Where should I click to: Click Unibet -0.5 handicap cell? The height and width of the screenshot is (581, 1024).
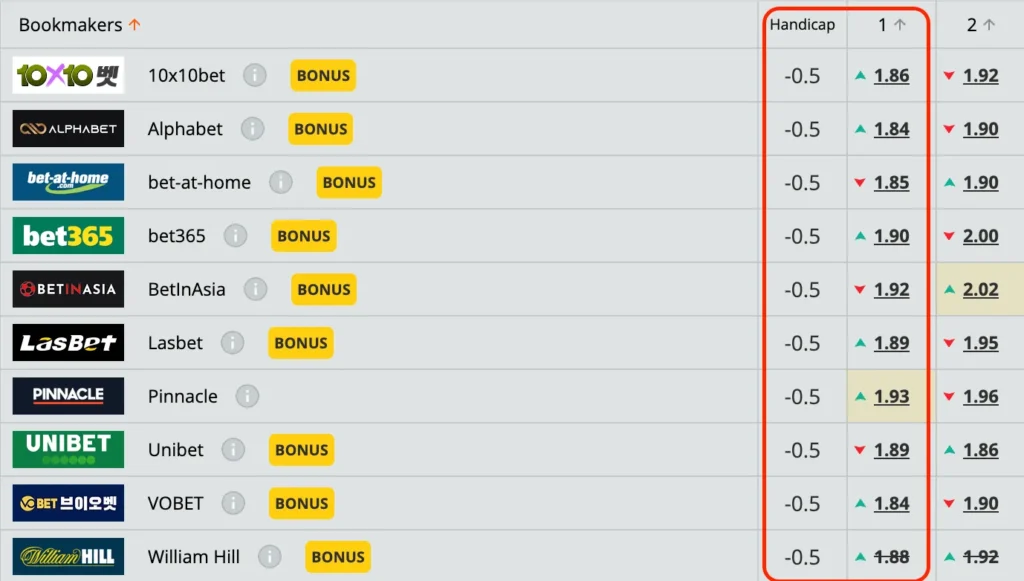pyautogui.click(x=802, y=450)
